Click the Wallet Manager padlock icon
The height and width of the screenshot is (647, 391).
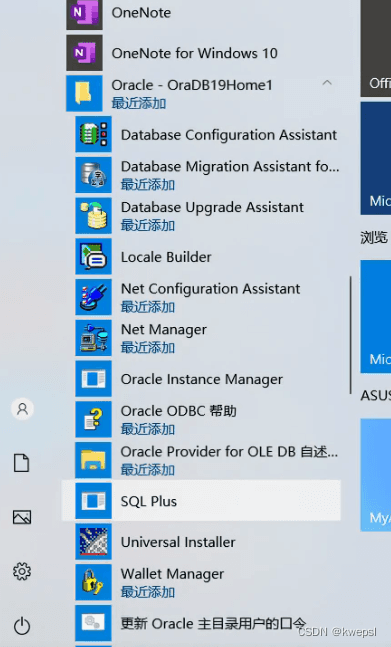click(x=93, y=582)
